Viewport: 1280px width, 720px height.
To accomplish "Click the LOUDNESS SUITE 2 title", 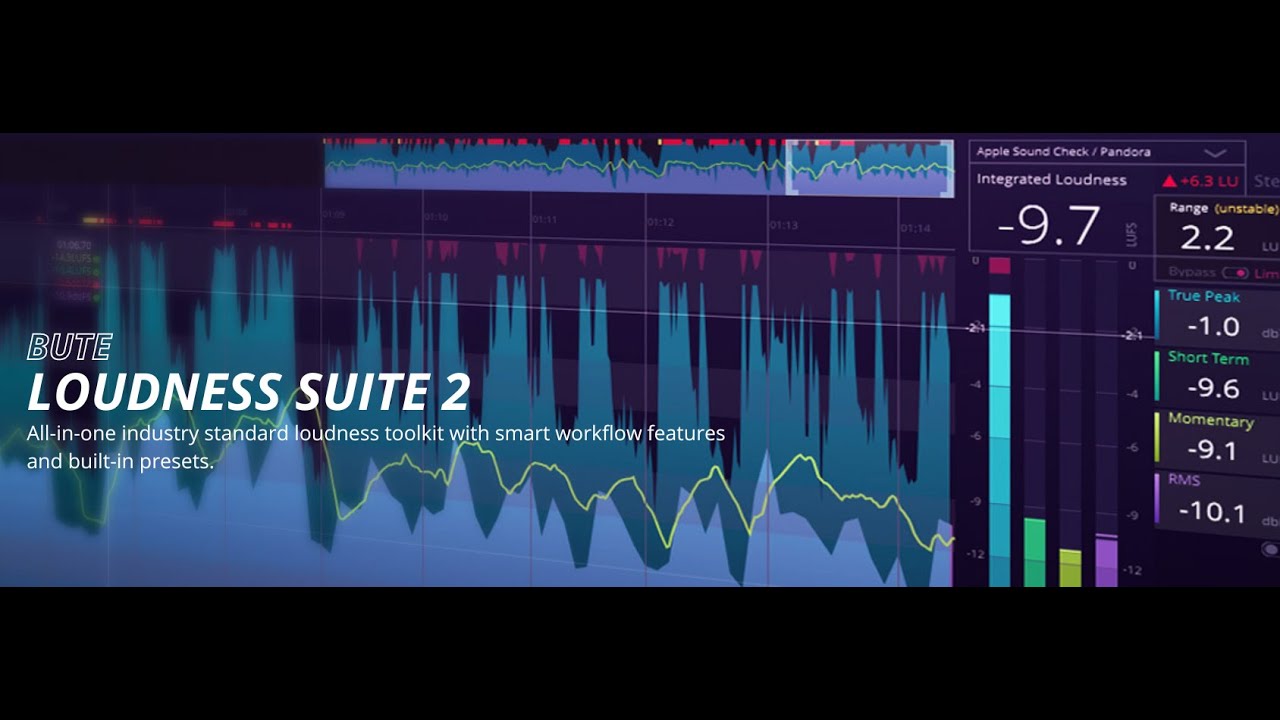I will coord(248,392).
